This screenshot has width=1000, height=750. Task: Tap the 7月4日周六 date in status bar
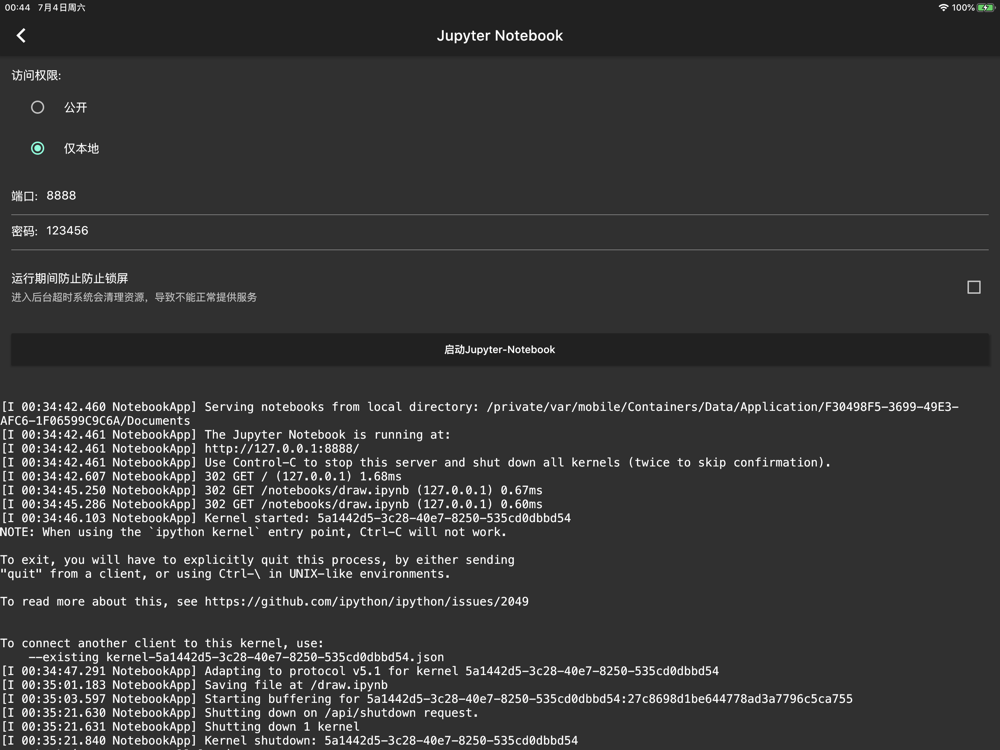point(61,7)
